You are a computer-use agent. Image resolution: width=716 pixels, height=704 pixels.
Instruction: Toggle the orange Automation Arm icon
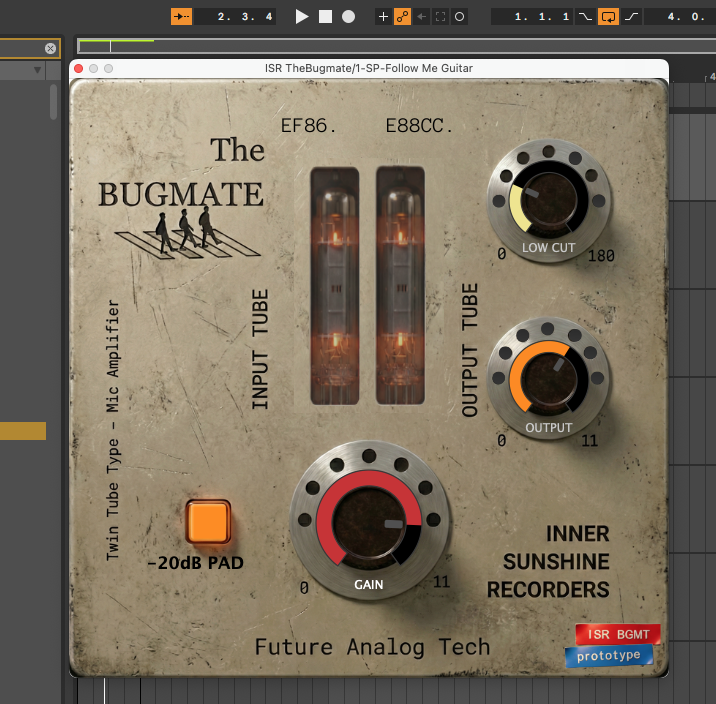pos(402,17)
